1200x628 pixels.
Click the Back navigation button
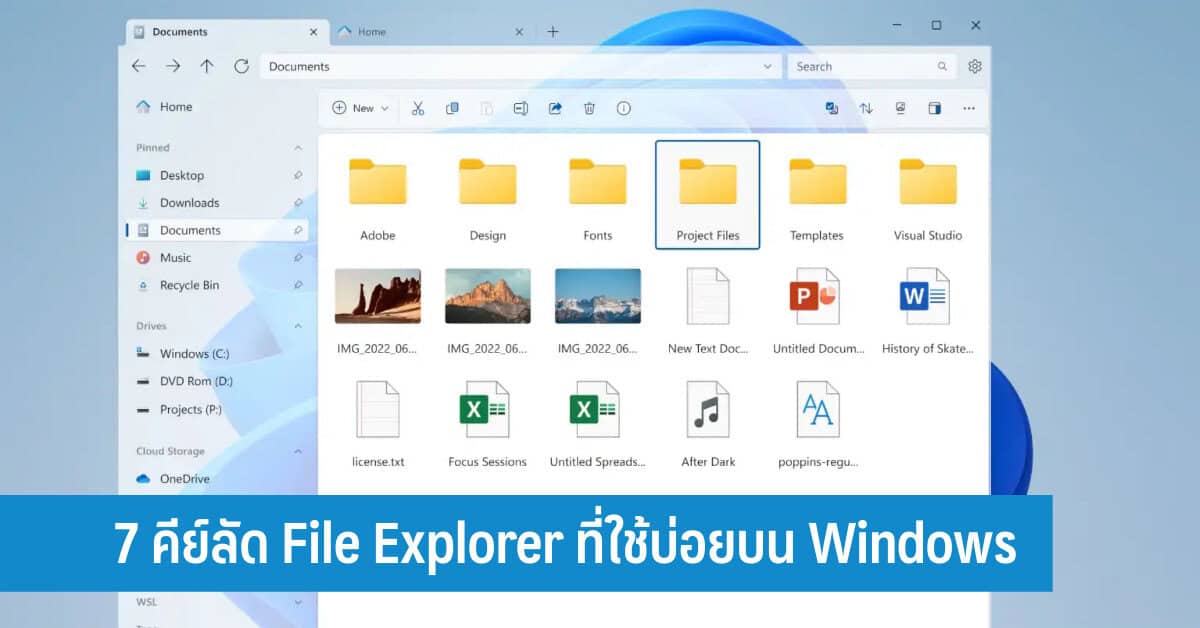(139, 66)
